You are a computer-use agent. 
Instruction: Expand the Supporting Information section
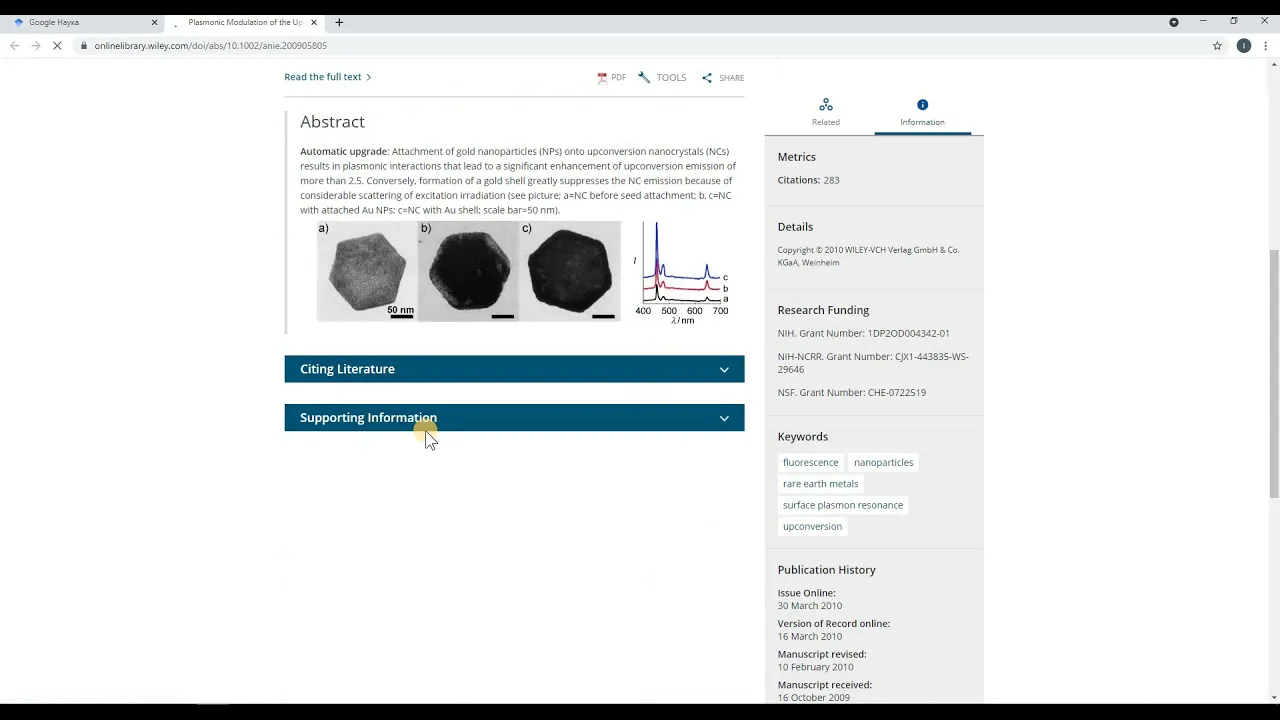(x=514, y=418)
